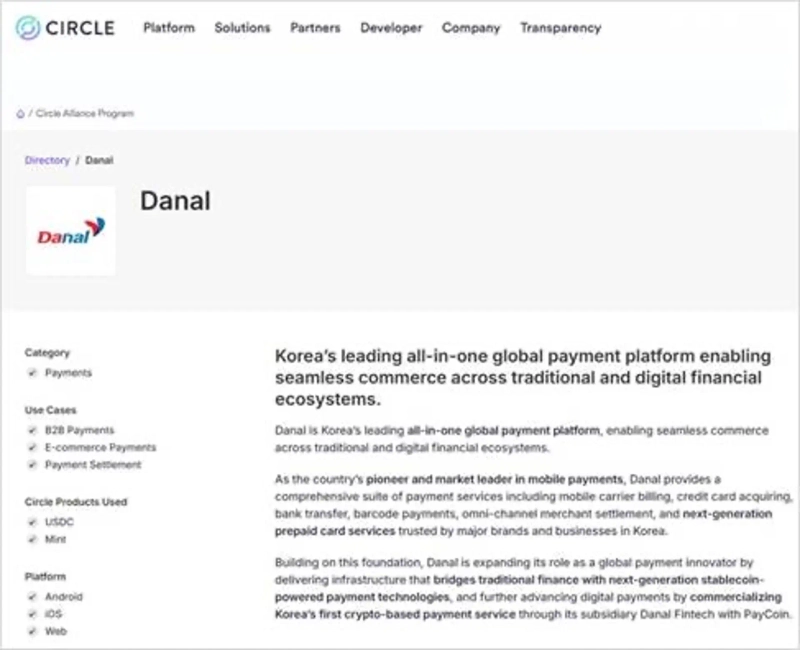The image size is (800, 650).
Task: Expand the Company navigation dropdown
Action: 470,28
